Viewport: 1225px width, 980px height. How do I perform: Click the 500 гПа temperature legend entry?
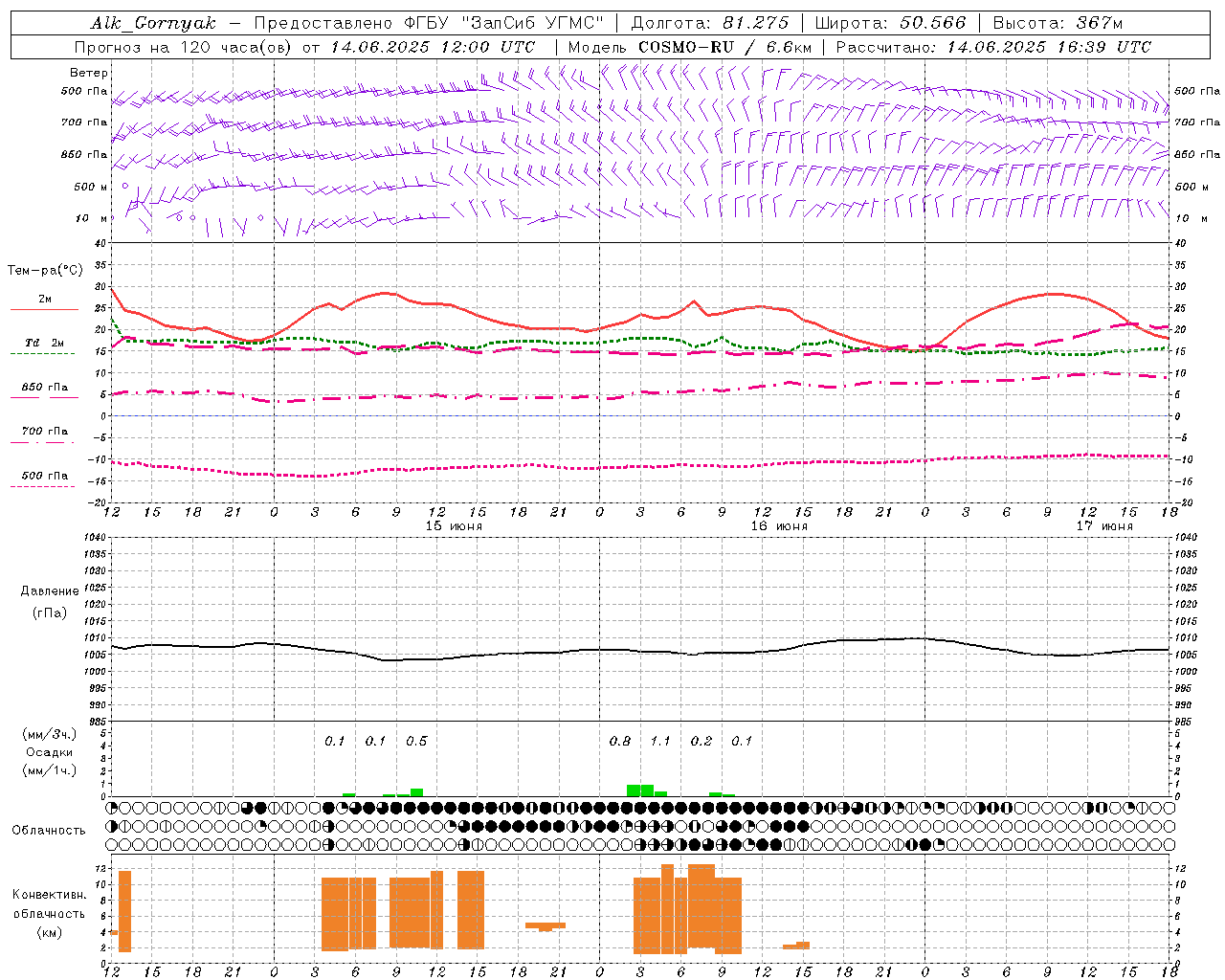click(45, 476)
